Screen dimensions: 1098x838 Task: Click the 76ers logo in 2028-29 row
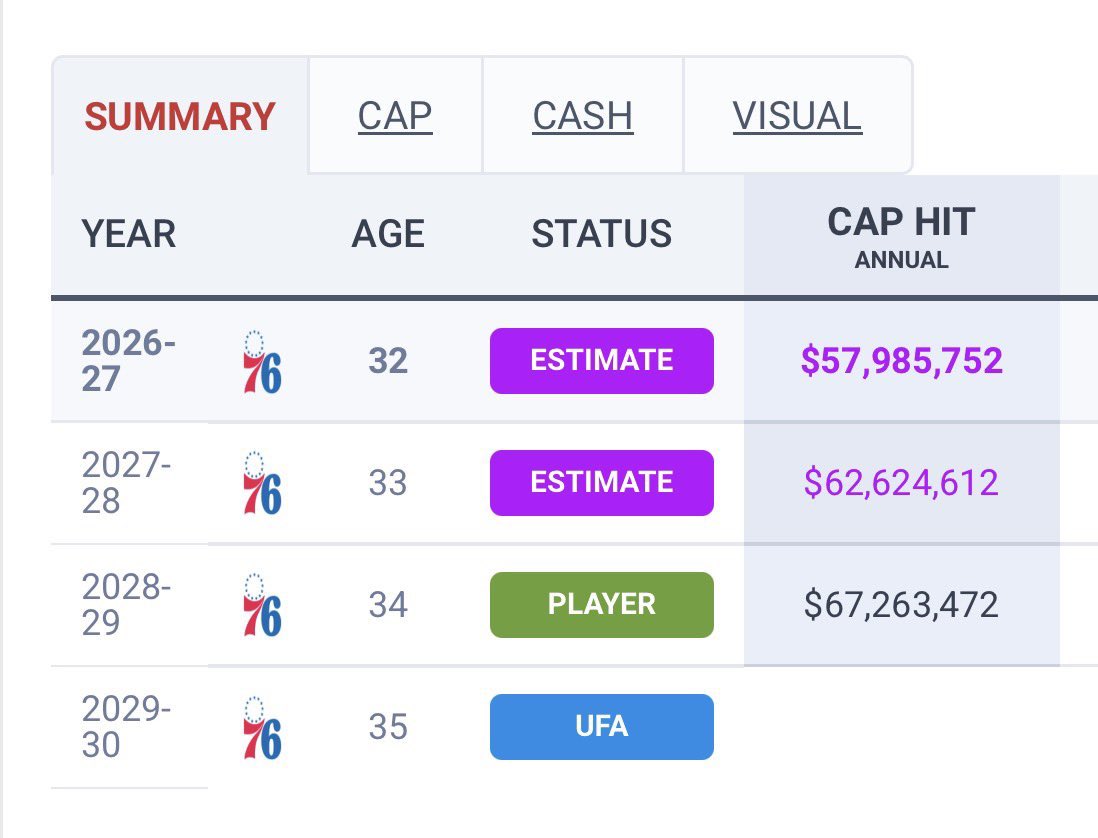(x=263, y=606)
